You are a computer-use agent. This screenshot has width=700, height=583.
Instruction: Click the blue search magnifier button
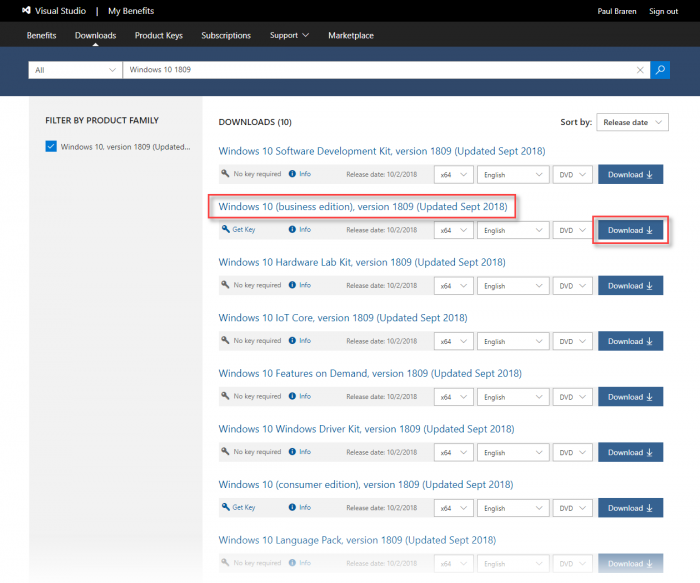[660, 70]
